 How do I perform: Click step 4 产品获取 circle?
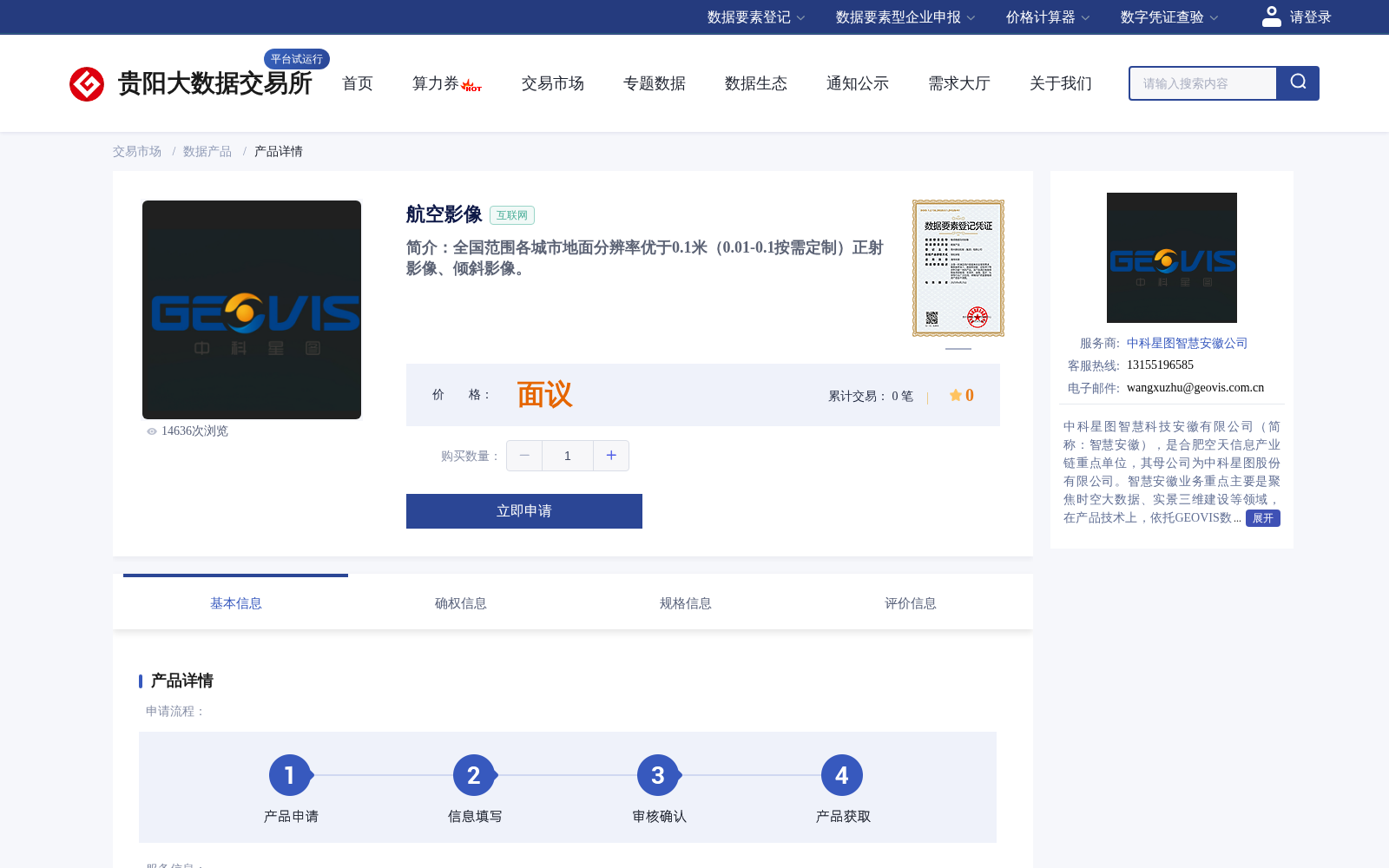click(x=842, y=775)
